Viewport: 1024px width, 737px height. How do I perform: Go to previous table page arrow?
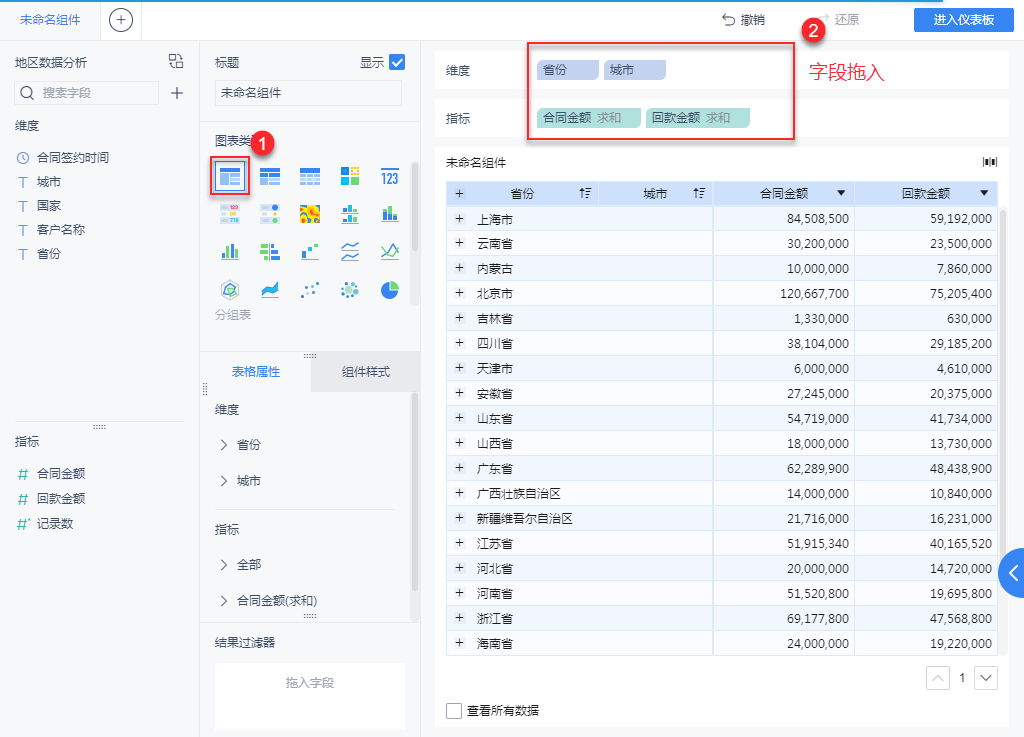click(x=938, y=678)
